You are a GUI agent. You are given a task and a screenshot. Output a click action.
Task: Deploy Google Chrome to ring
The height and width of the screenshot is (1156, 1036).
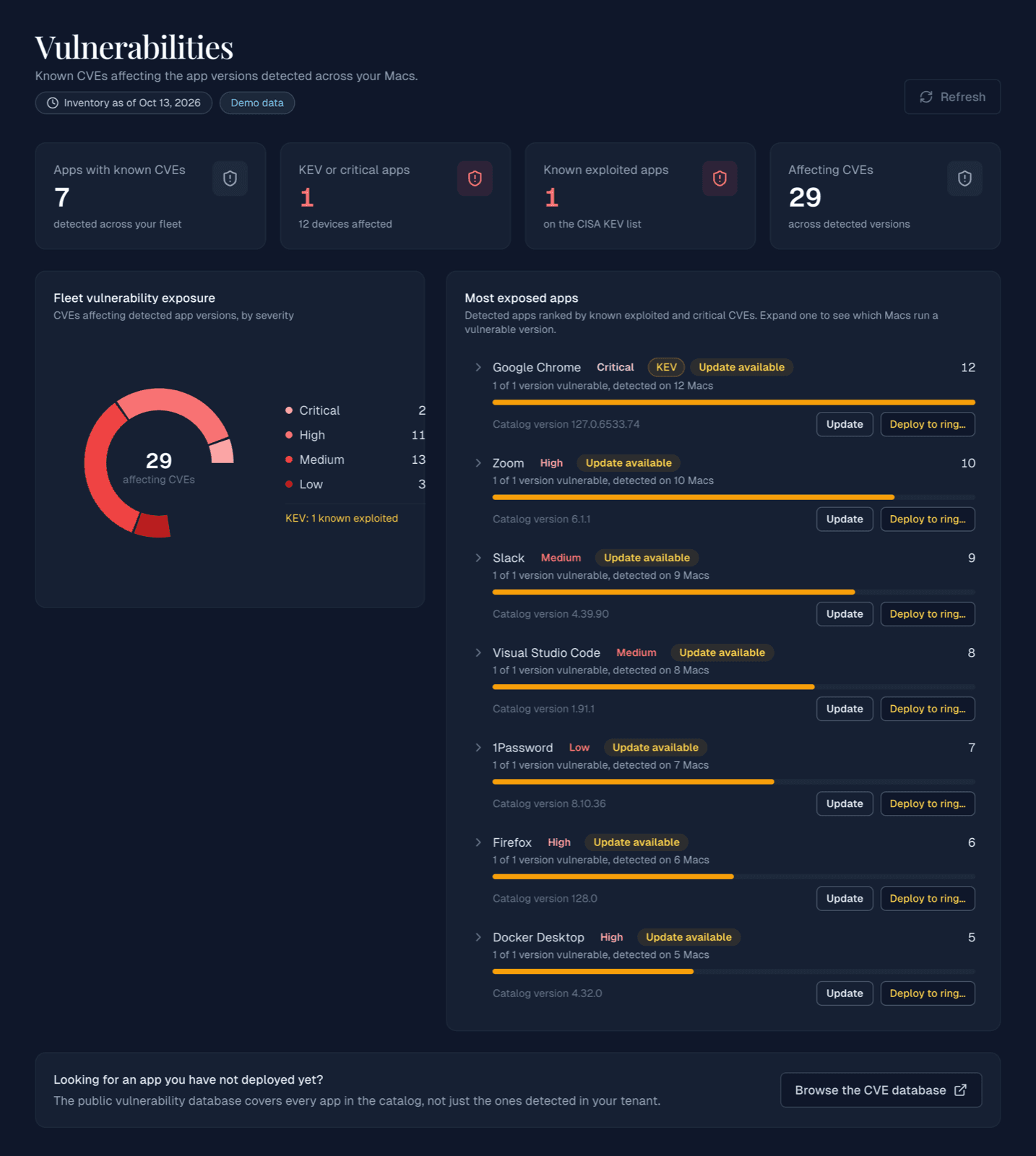pos(928,424)
